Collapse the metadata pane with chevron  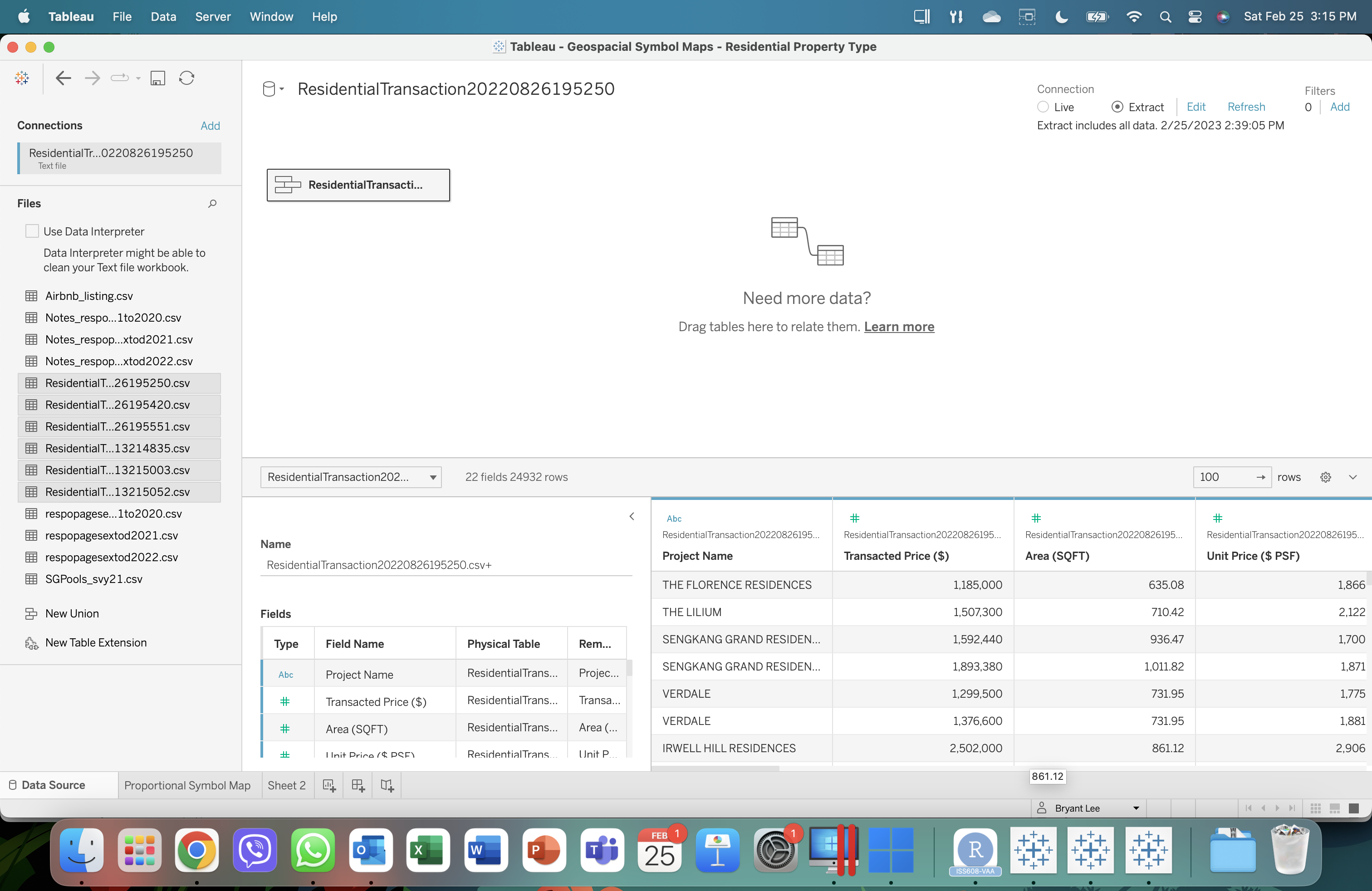click(x=632, y=516)
